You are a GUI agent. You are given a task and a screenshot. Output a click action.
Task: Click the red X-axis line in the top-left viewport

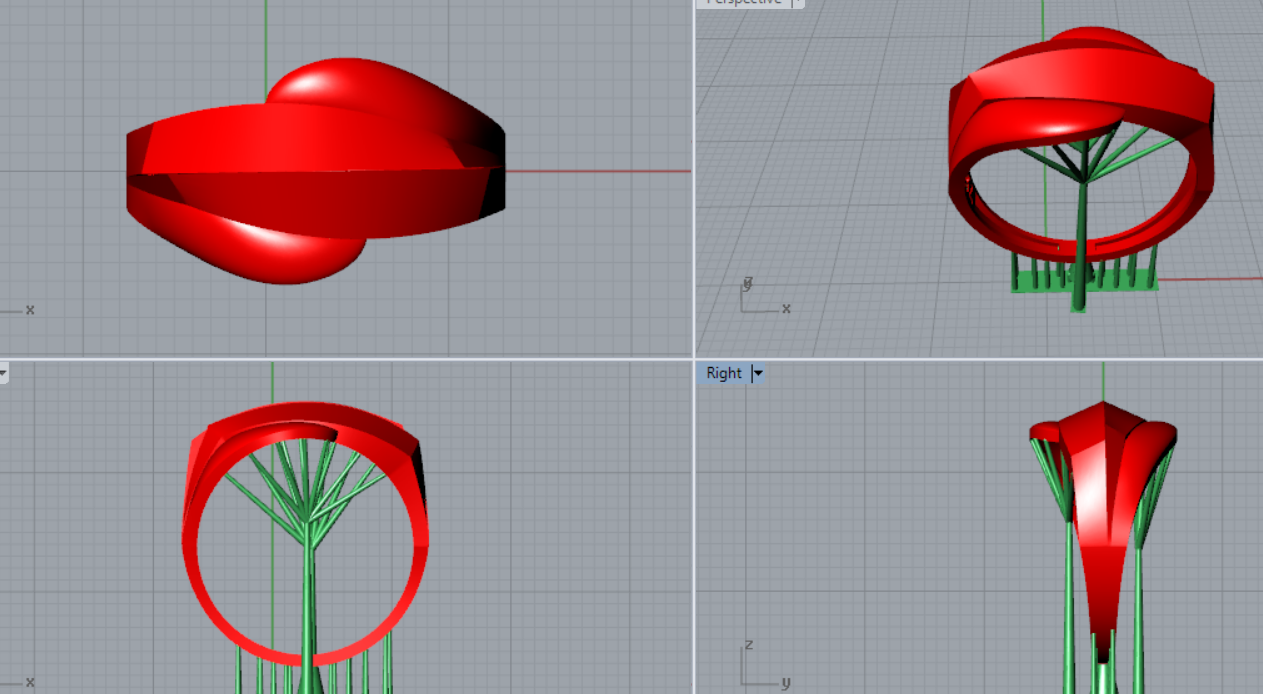point(600,171)
